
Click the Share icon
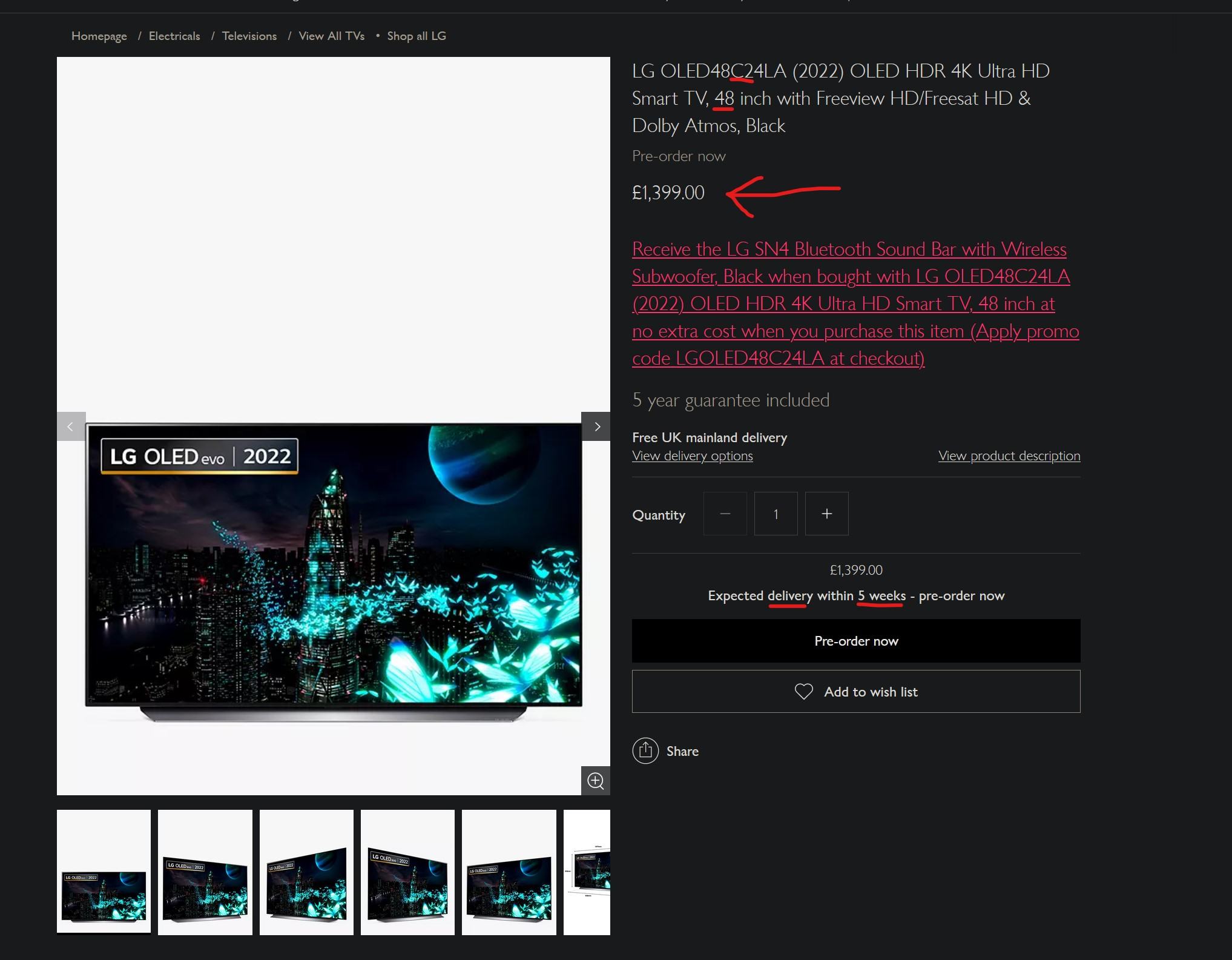coord(645,751)
